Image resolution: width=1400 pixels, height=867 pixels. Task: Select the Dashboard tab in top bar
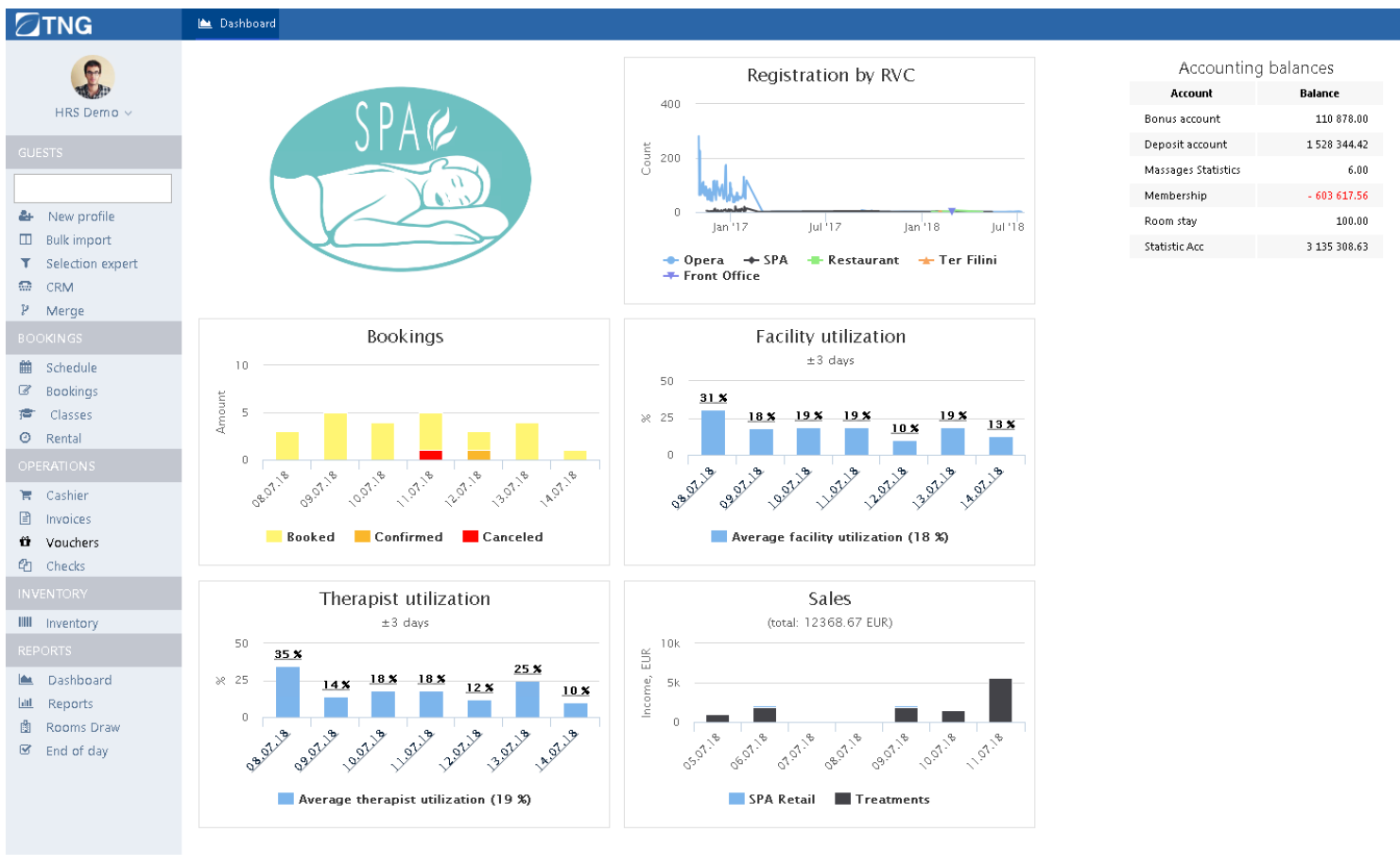click(x=237, y=24)
